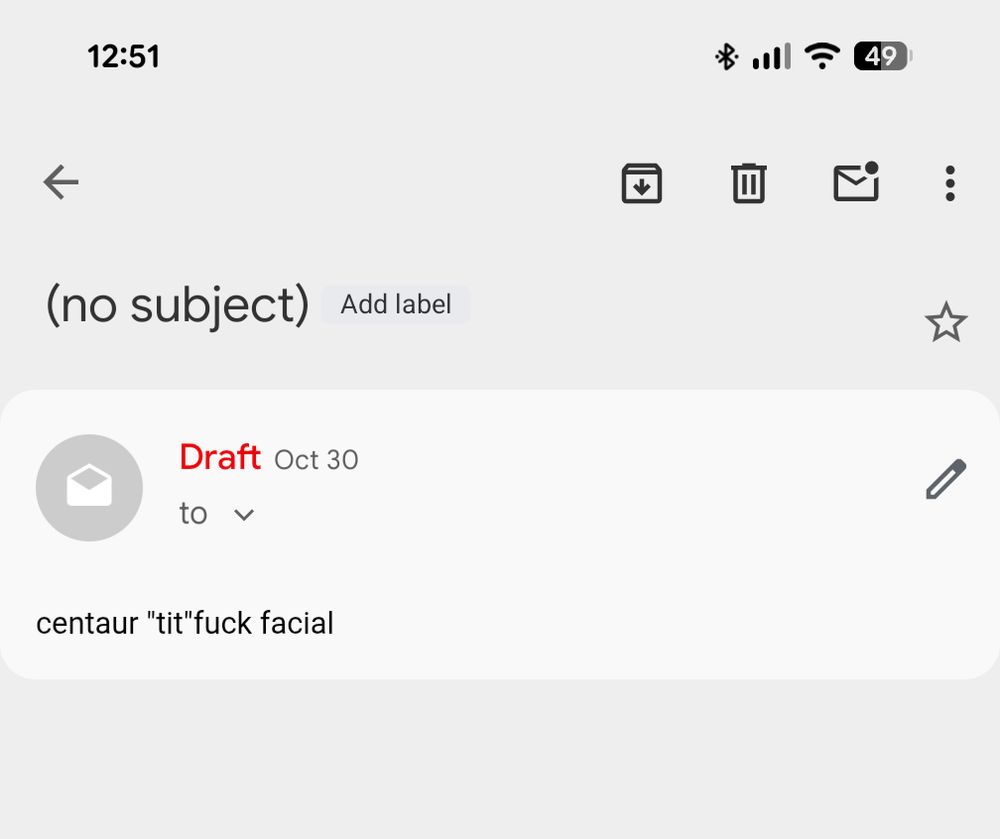Tap the cellular signal bars

[x=771, y=56]
